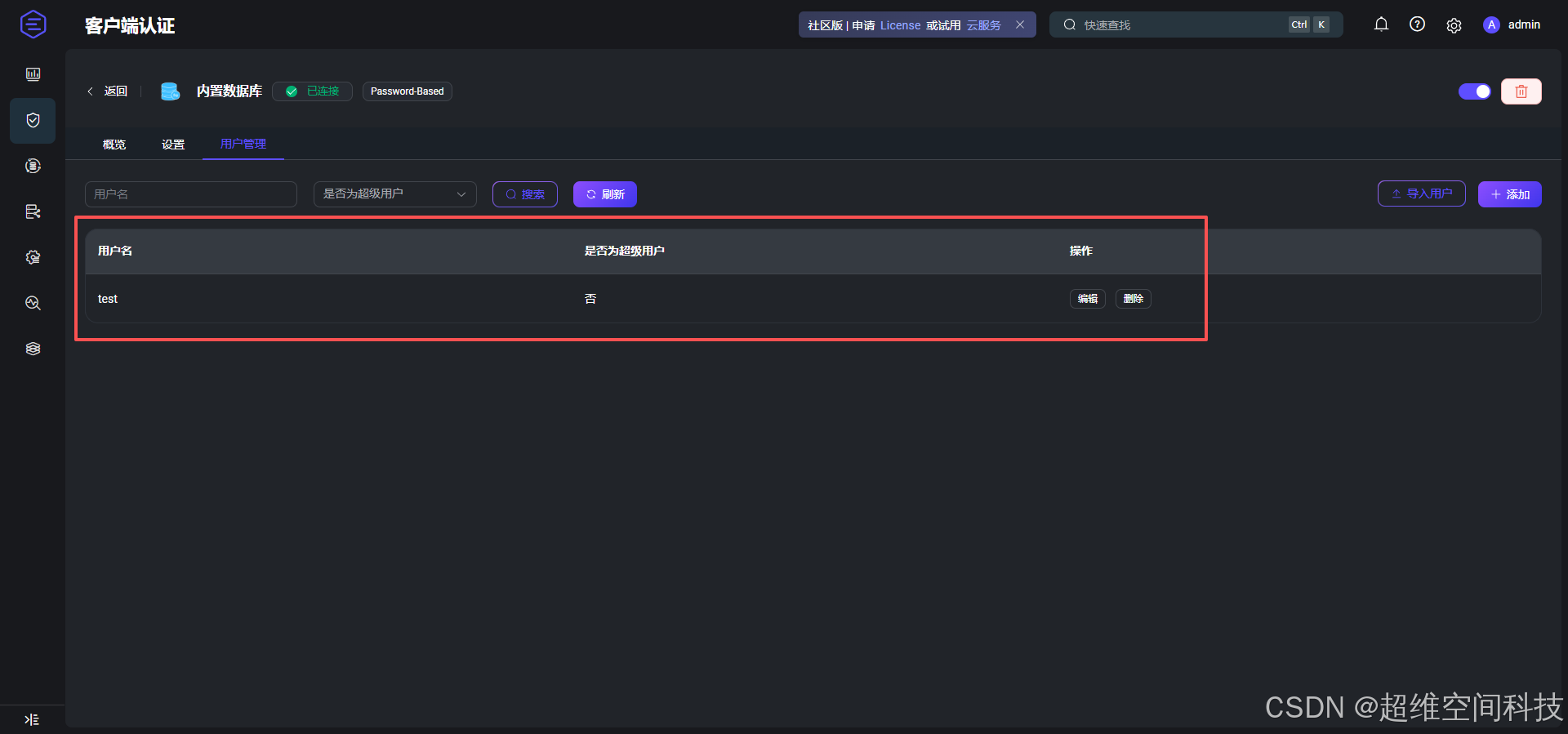The height and width of the screenshot is (734, 1568).
Task: Open the plugin extension gear sidebar icon
Action: point(33,257)
